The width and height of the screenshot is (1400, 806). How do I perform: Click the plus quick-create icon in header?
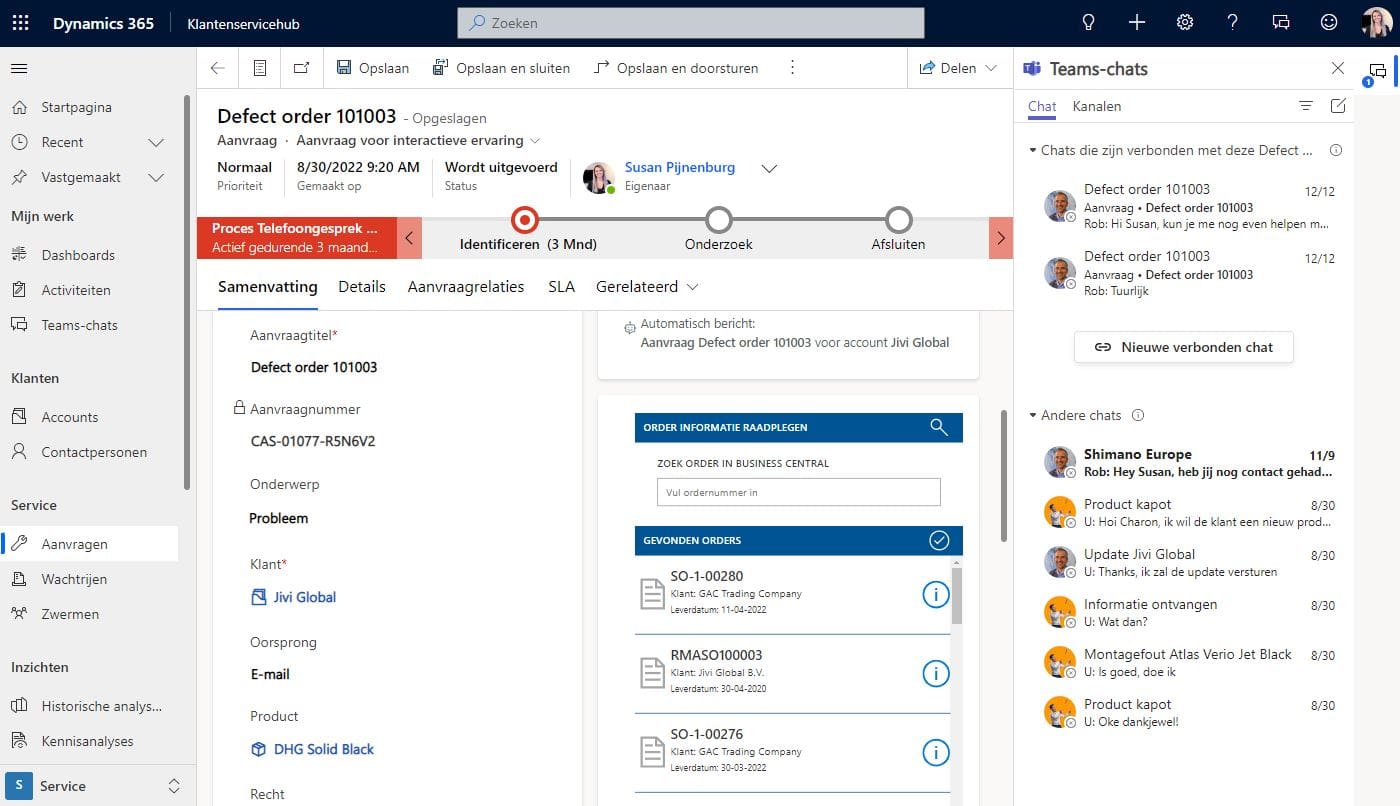tap(1137, 23)
